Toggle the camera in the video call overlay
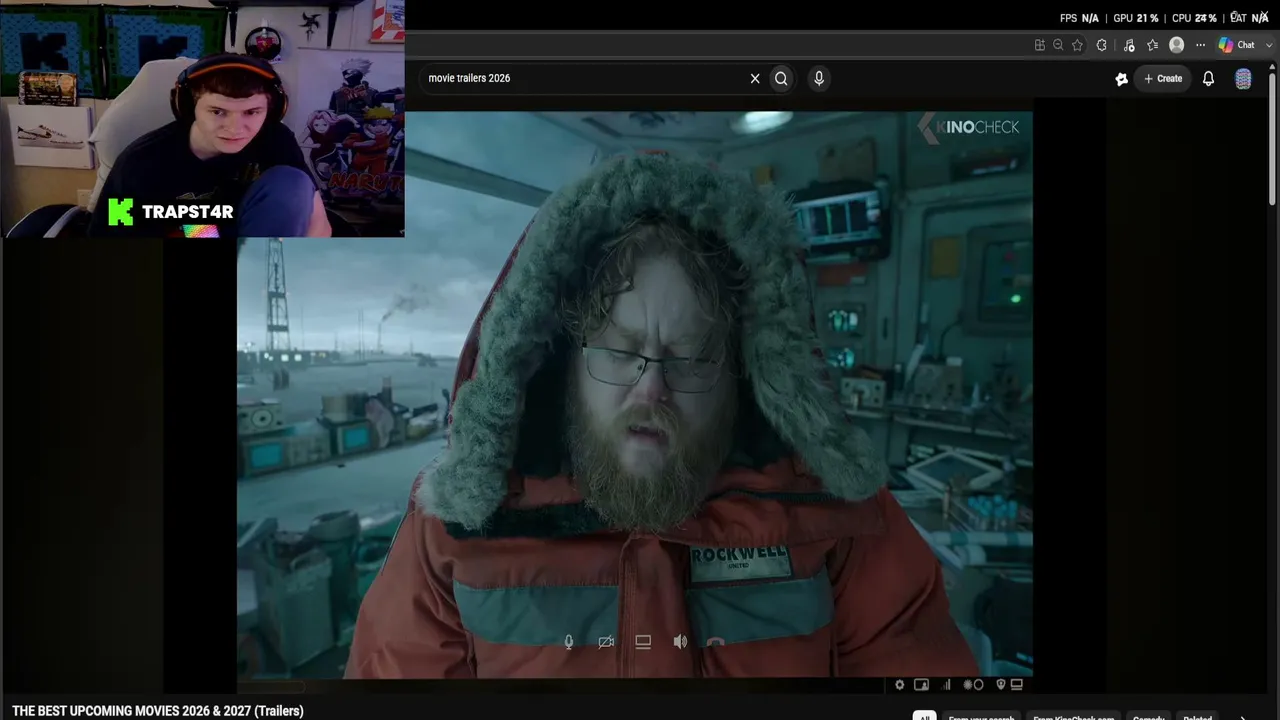 (x=606, y=642)
